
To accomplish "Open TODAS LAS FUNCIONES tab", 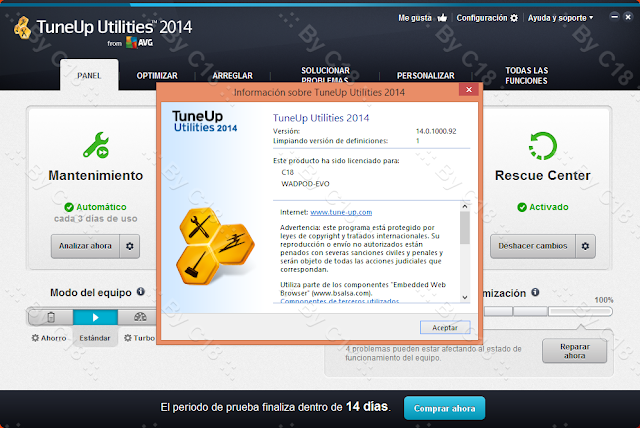I will [x=527, y=75].
